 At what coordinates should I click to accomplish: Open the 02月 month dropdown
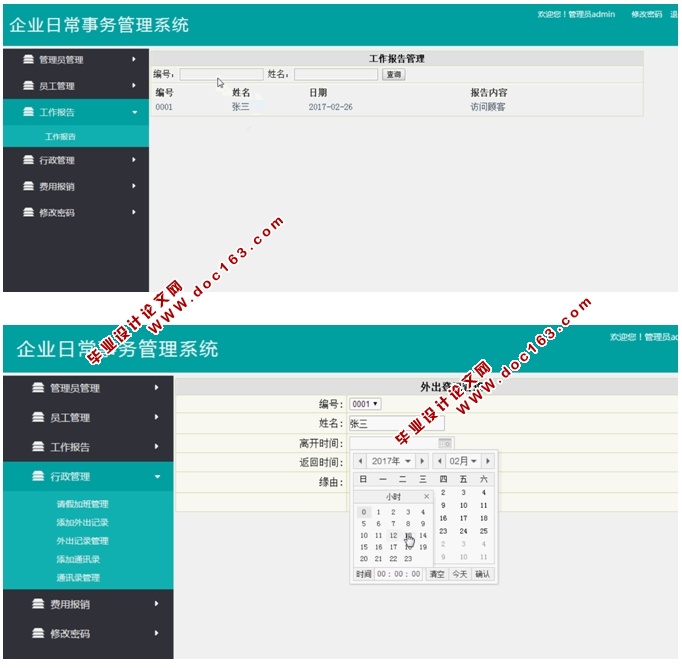tap(463, 461)
